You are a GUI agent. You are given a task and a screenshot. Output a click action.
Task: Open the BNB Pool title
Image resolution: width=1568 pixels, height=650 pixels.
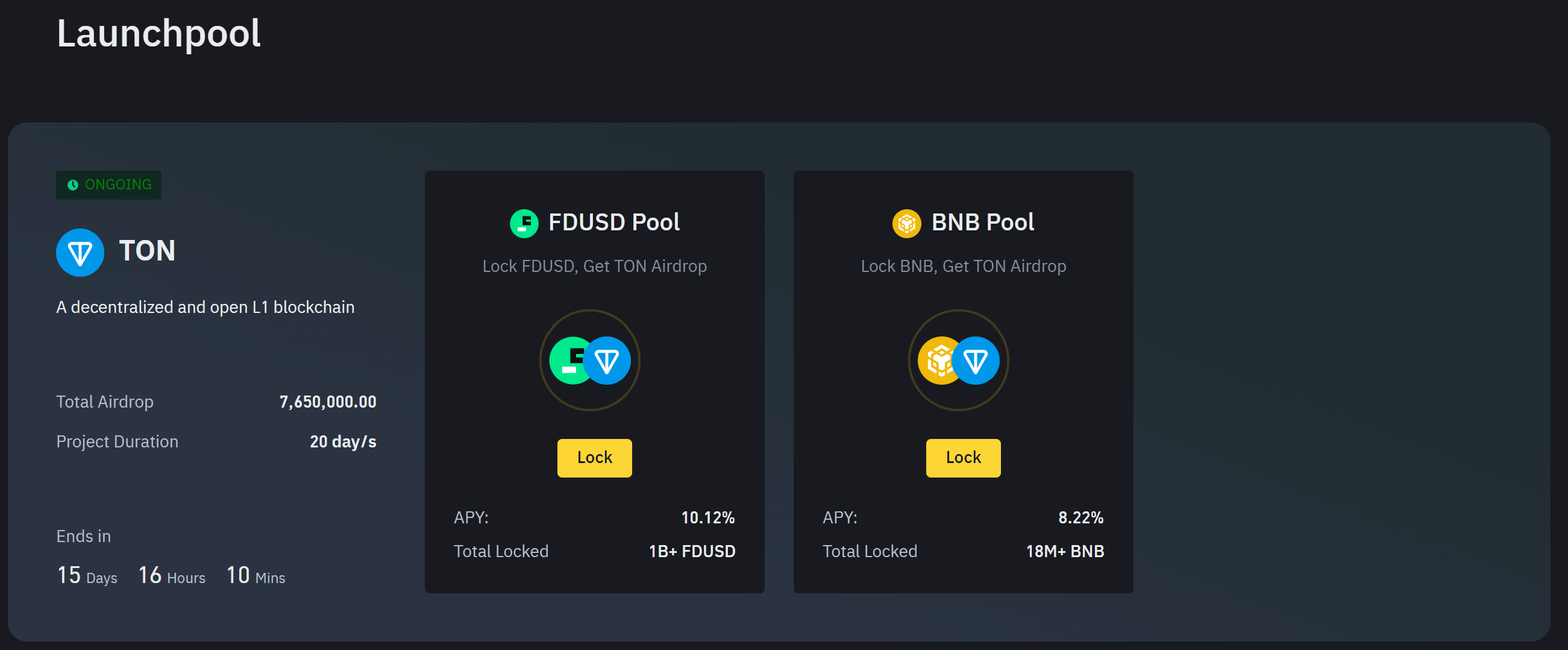(x=982, y=222)
